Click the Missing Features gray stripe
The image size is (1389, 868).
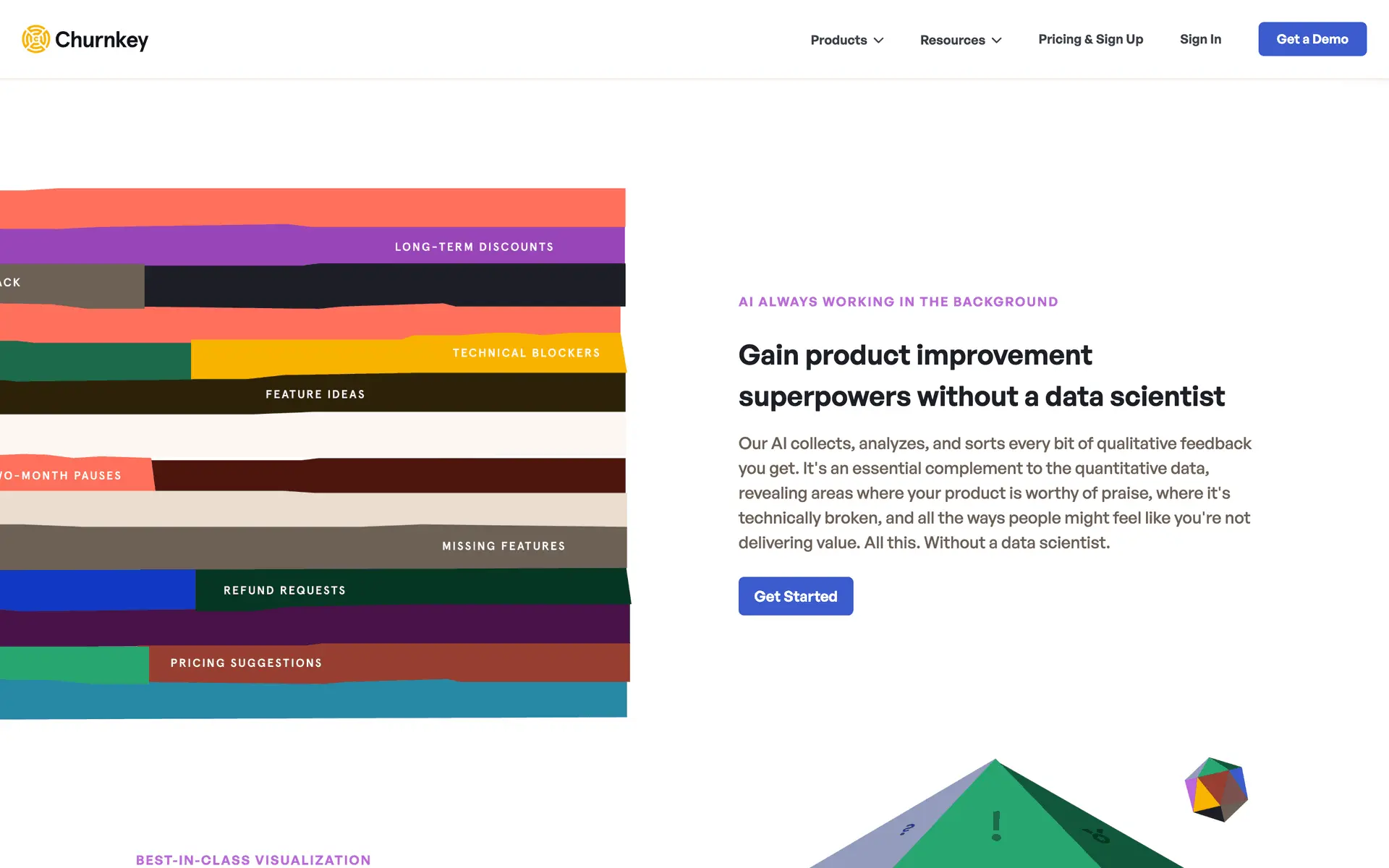[x=504, y=546]
